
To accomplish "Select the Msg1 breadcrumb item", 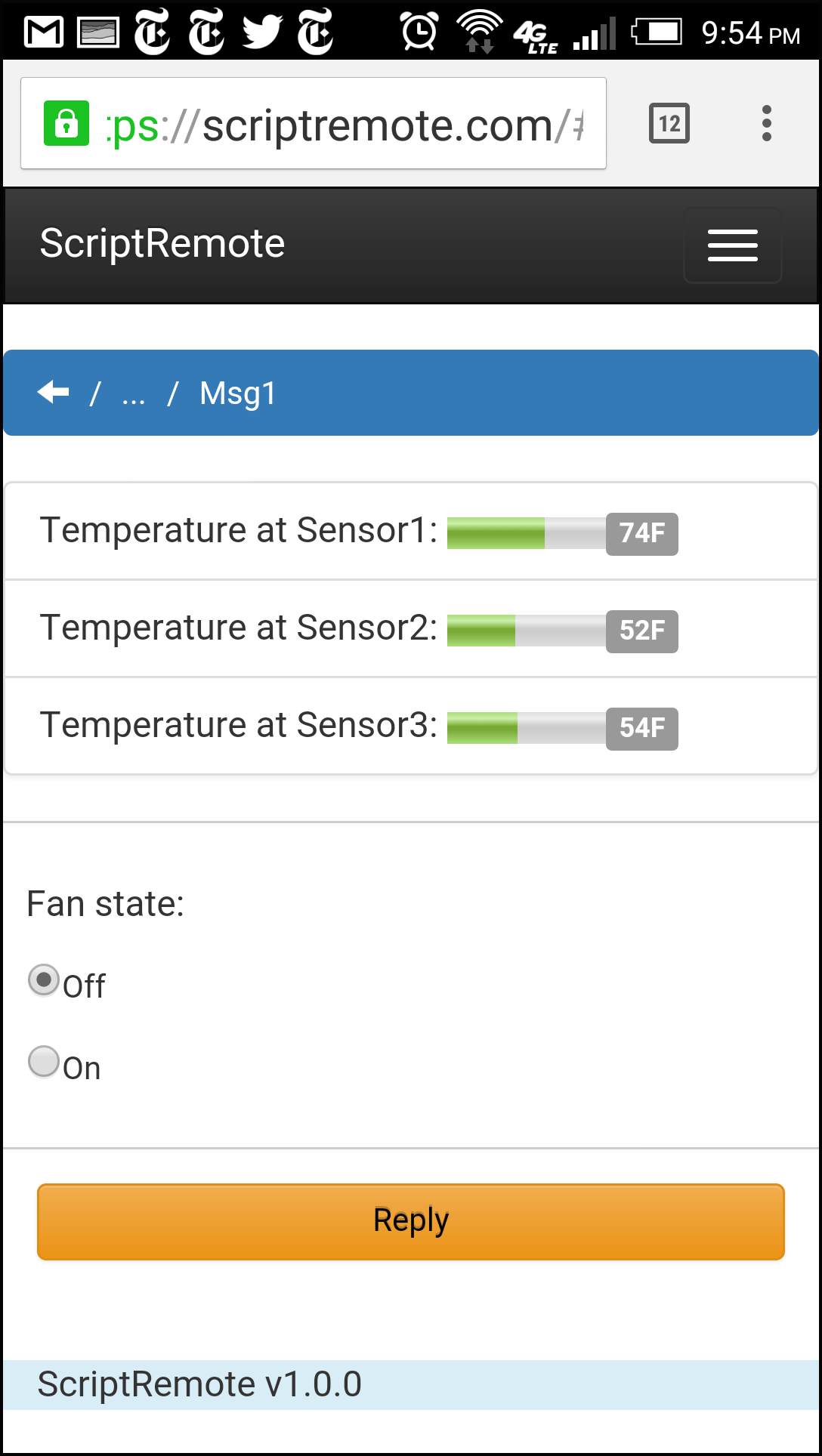I will coord(238,393).
